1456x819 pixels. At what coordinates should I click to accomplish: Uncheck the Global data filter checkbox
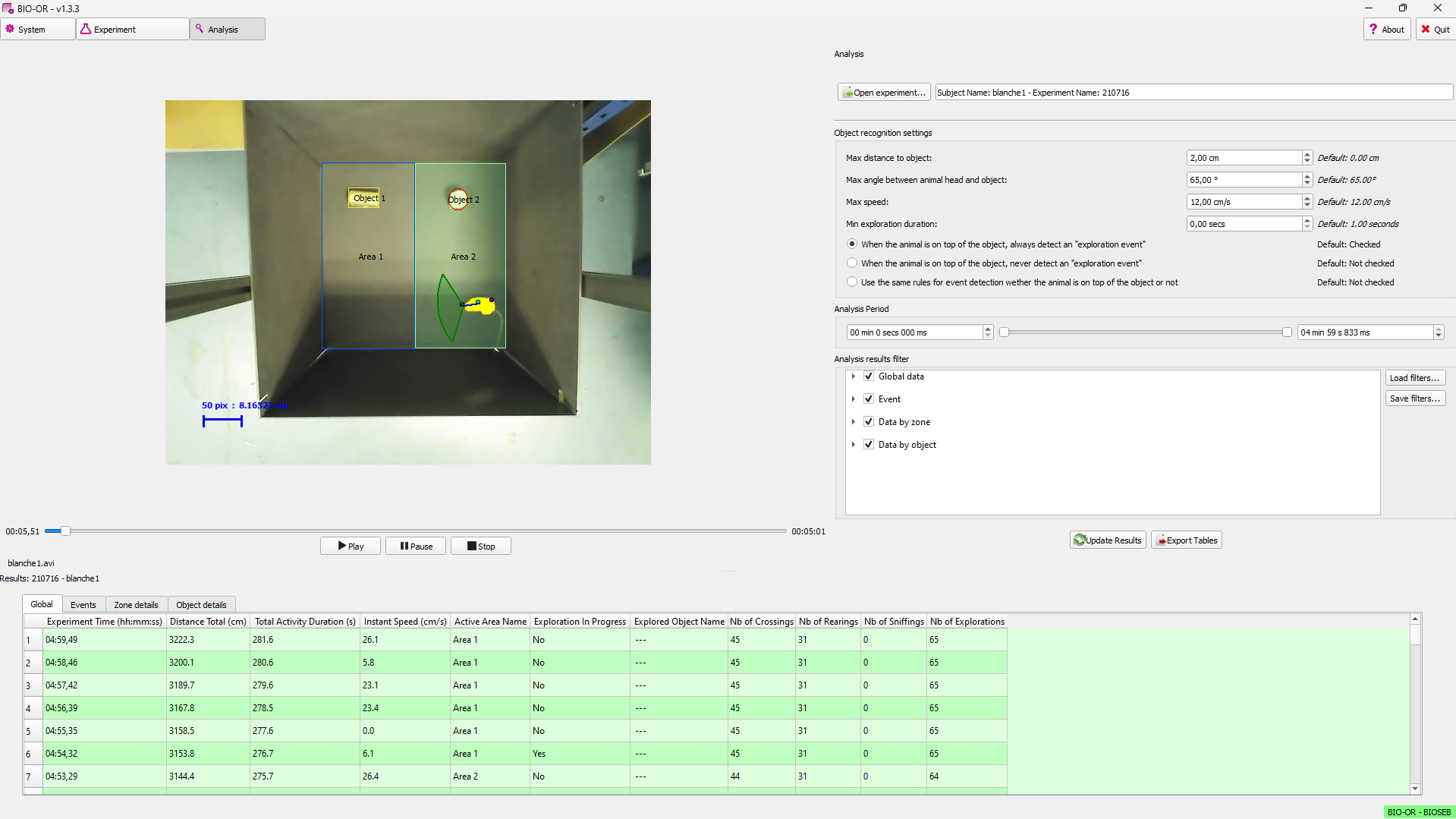869,376
